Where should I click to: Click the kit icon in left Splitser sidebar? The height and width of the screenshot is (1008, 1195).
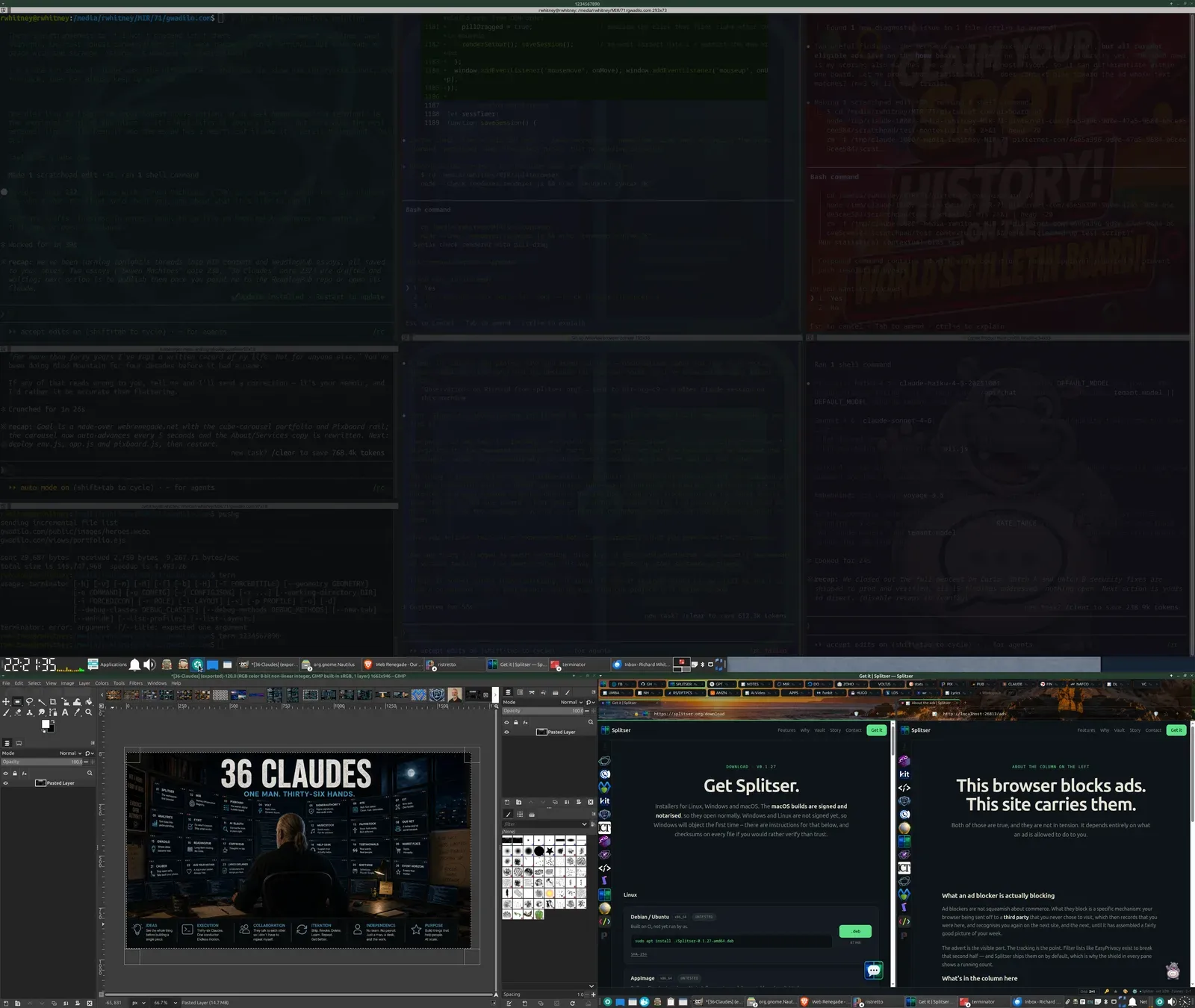pyautogui.click(x=605, y=801)
